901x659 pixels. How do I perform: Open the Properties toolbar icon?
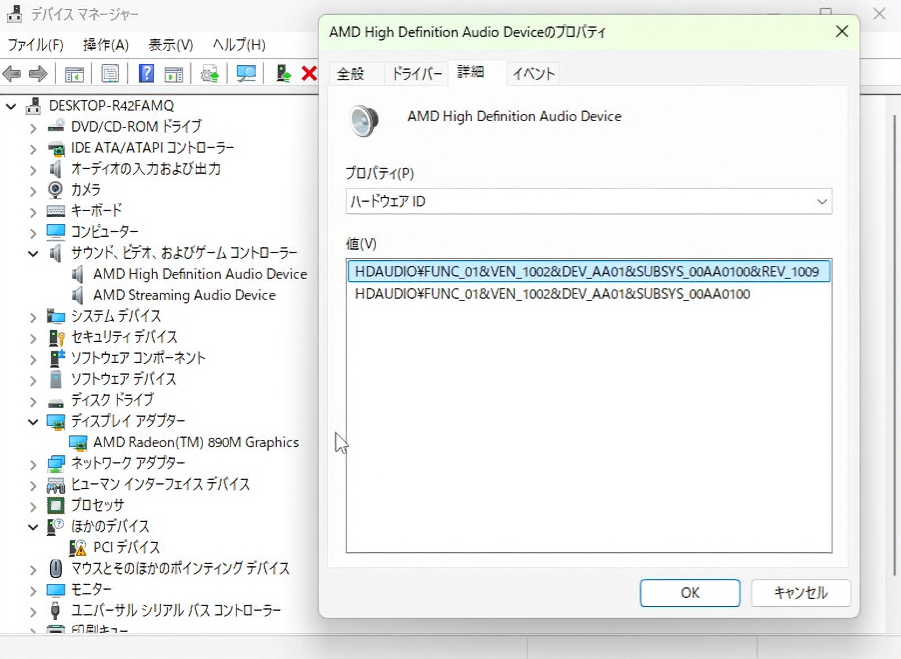[110, 74]
